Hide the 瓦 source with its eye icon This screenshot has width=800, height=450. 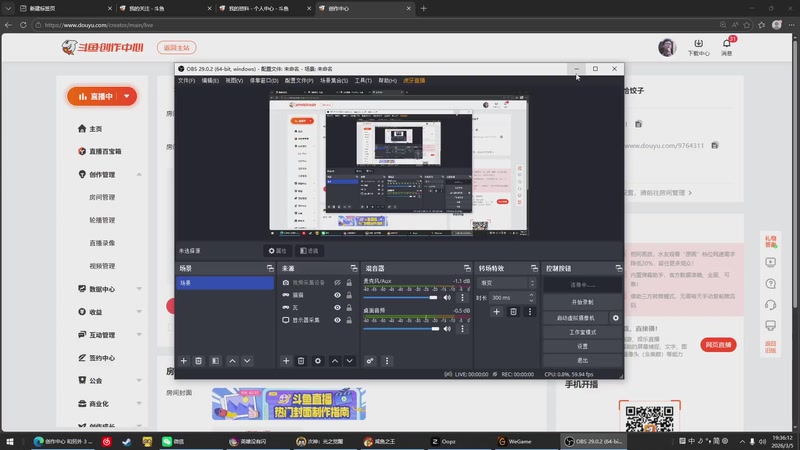337,308
